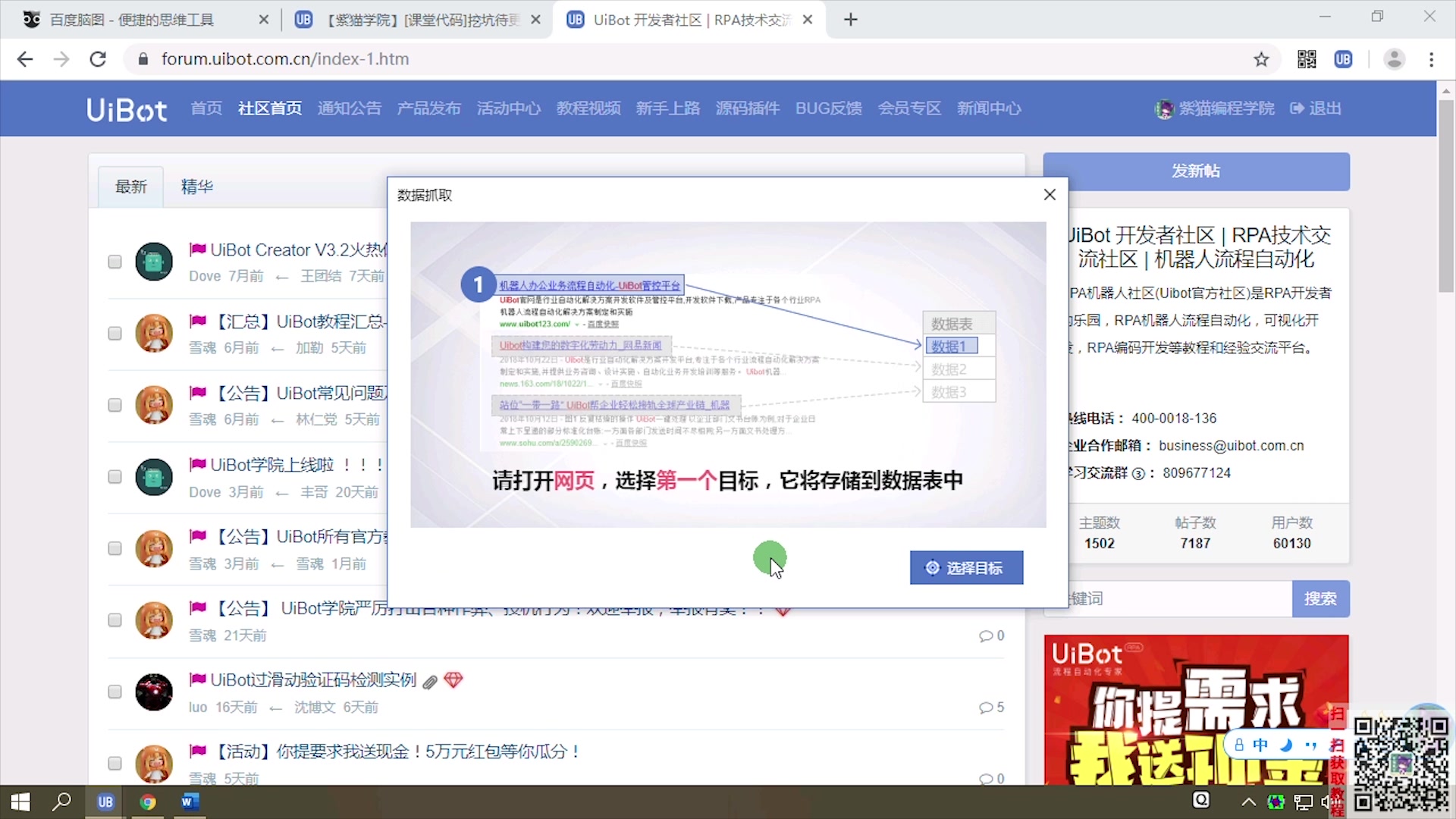Close the 数据抓取 dialog
This screenshot has width=1456, height=819.
[x=1050, y=195]
